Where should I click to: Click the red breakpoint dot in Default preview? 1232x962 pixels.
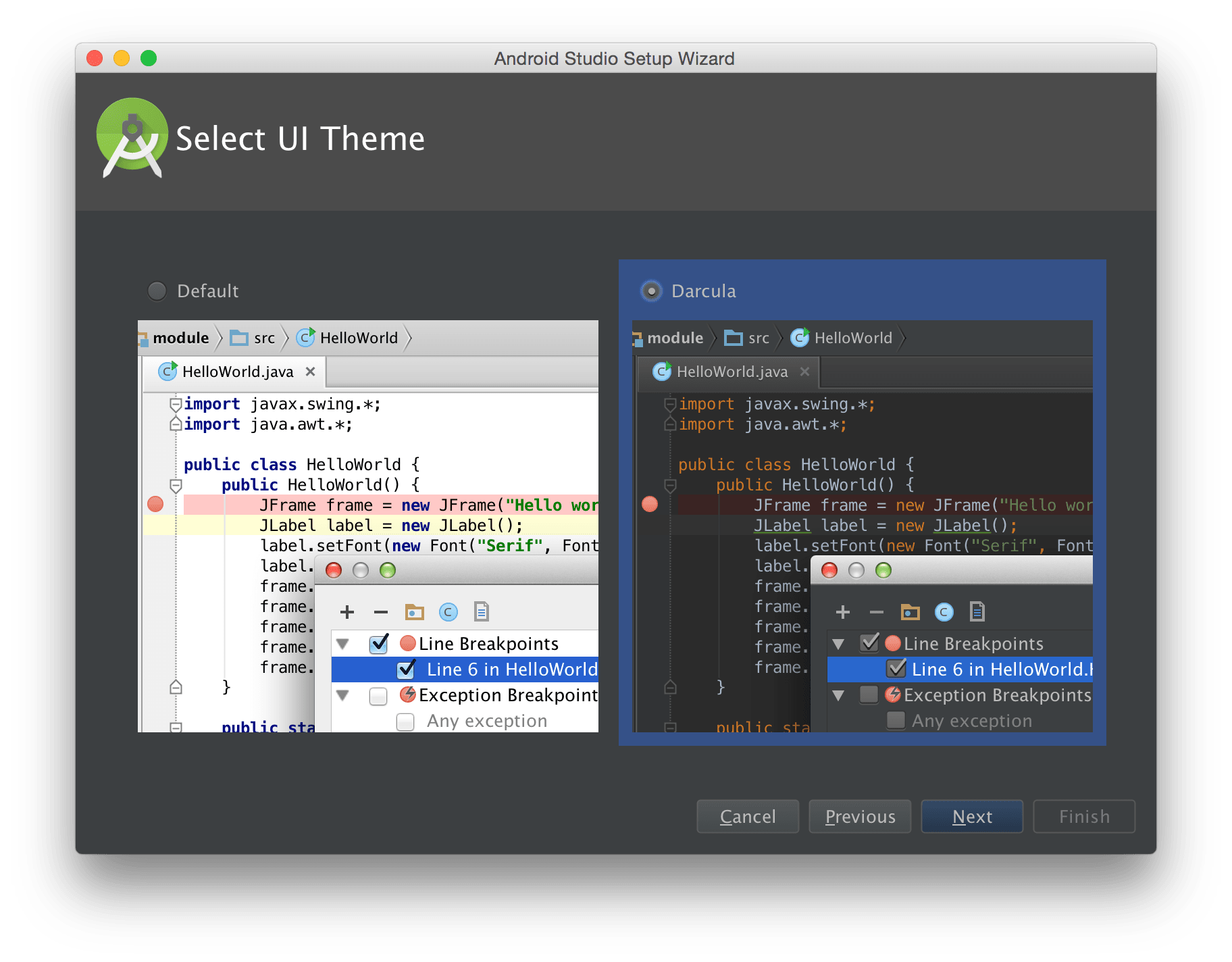click(155, 504)
